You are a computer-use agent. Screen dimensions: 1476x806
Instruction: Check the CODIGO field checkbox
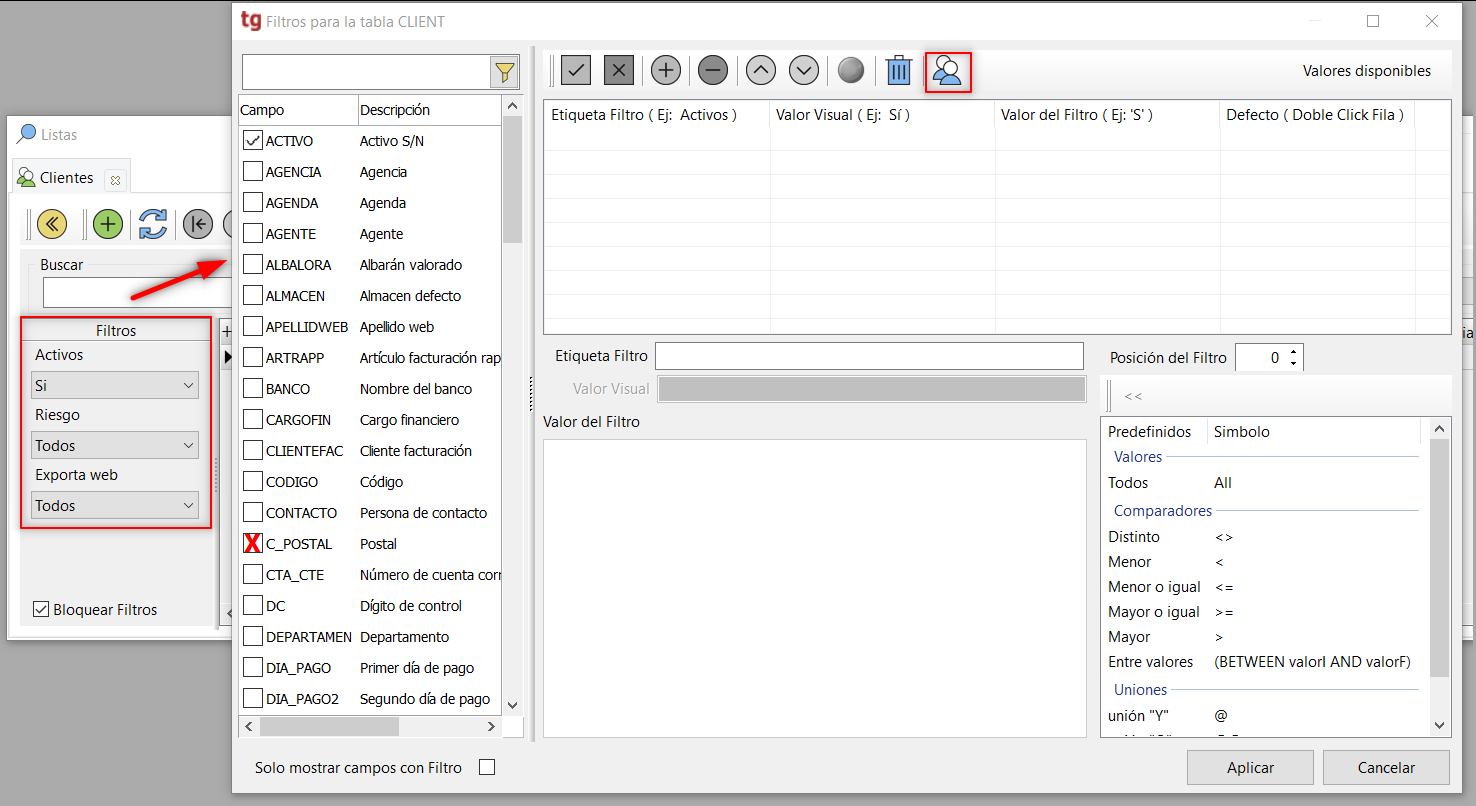(x=253, y=482)
